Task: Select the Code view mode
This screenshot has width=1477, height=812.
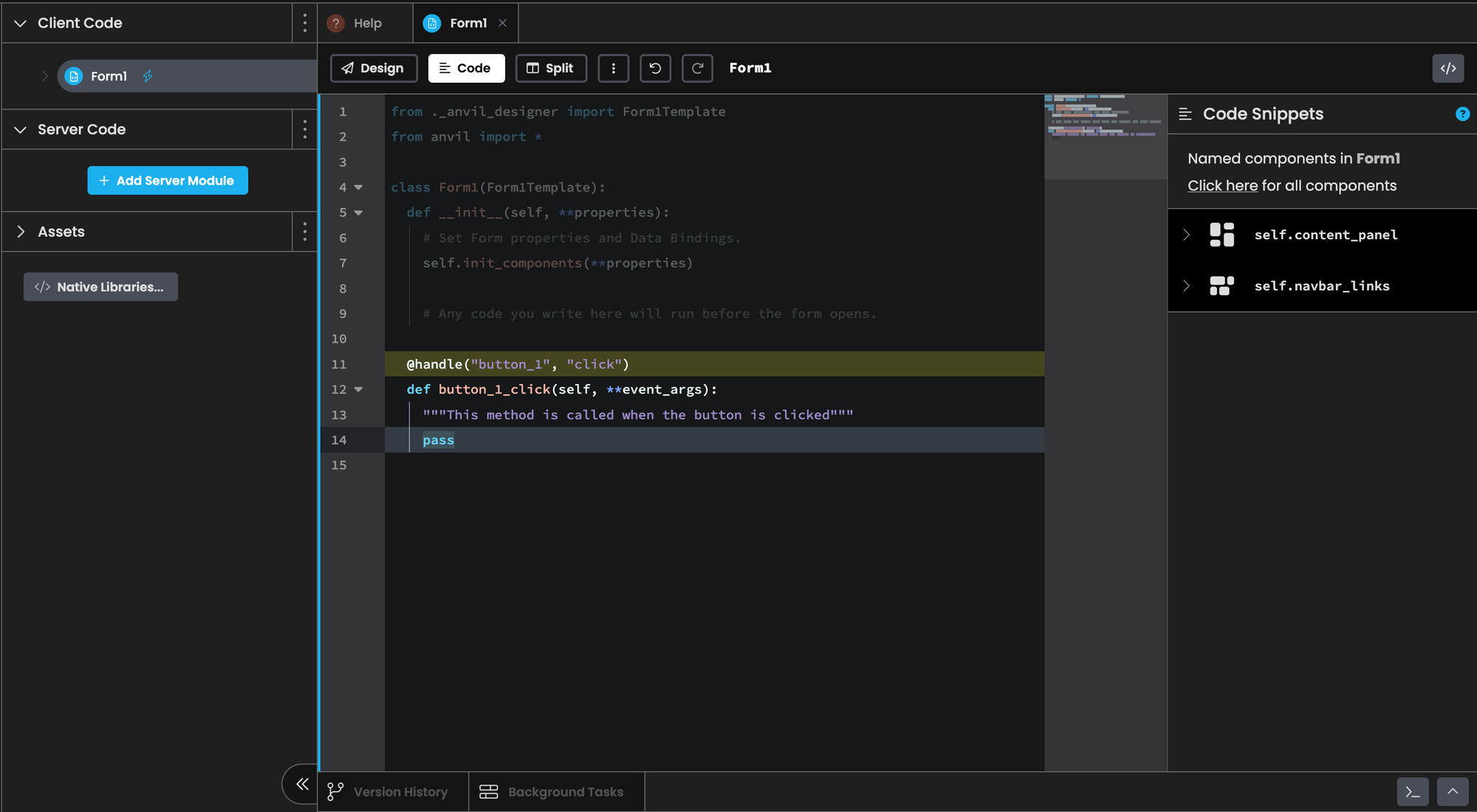Action: click(466, 68)
